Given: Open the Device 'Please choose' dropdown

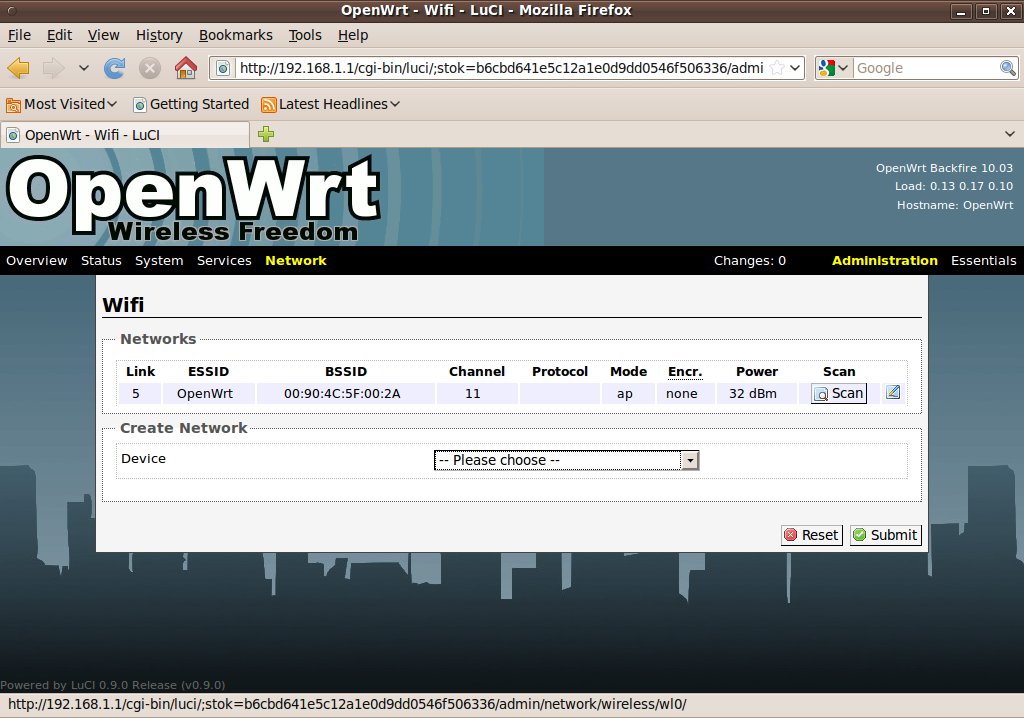Looking at the screenshot, I should pyautogui.click(x=566, y=460).
